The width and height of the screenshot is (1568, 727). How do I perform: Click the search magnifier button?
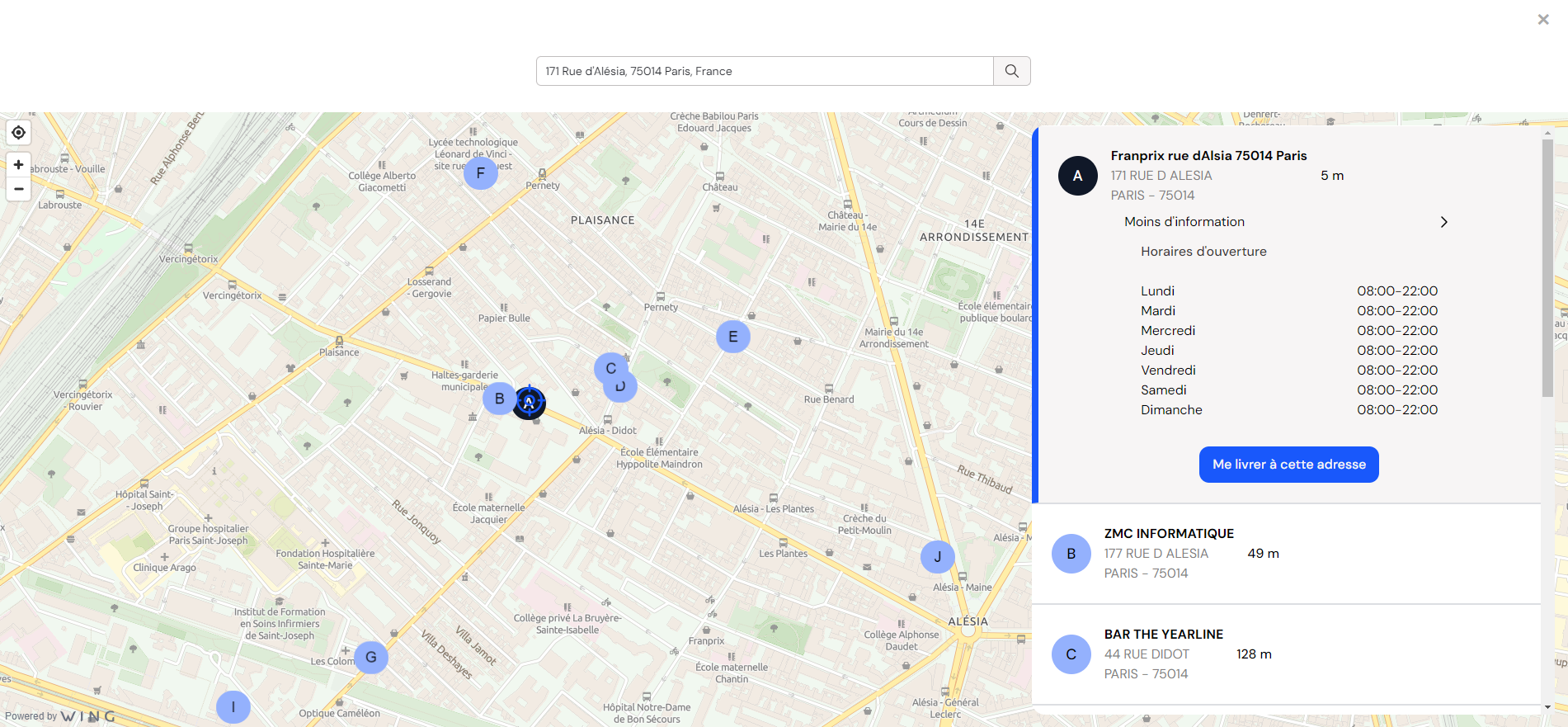1012,71
